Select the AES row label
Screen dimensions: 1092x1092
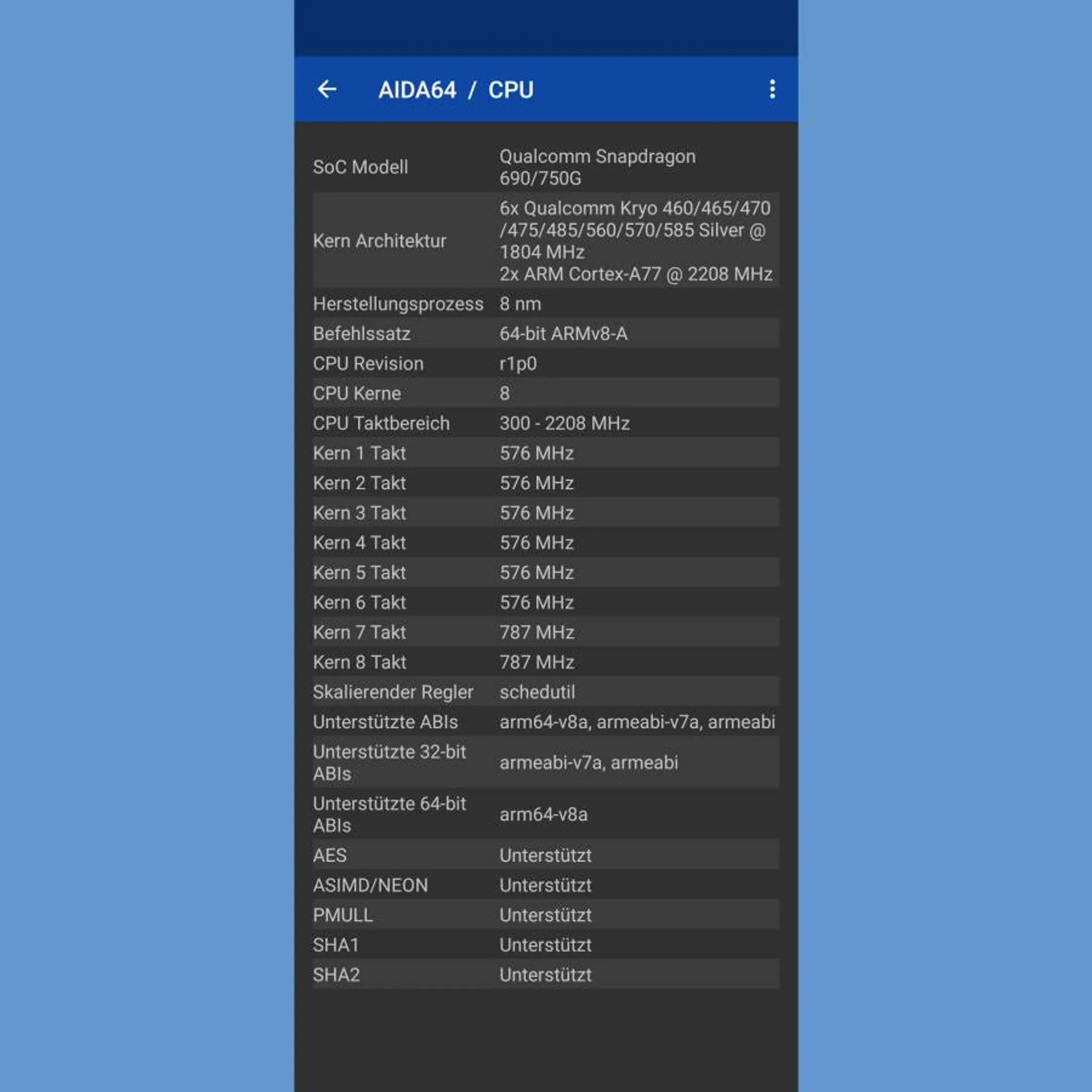point(330,856)
